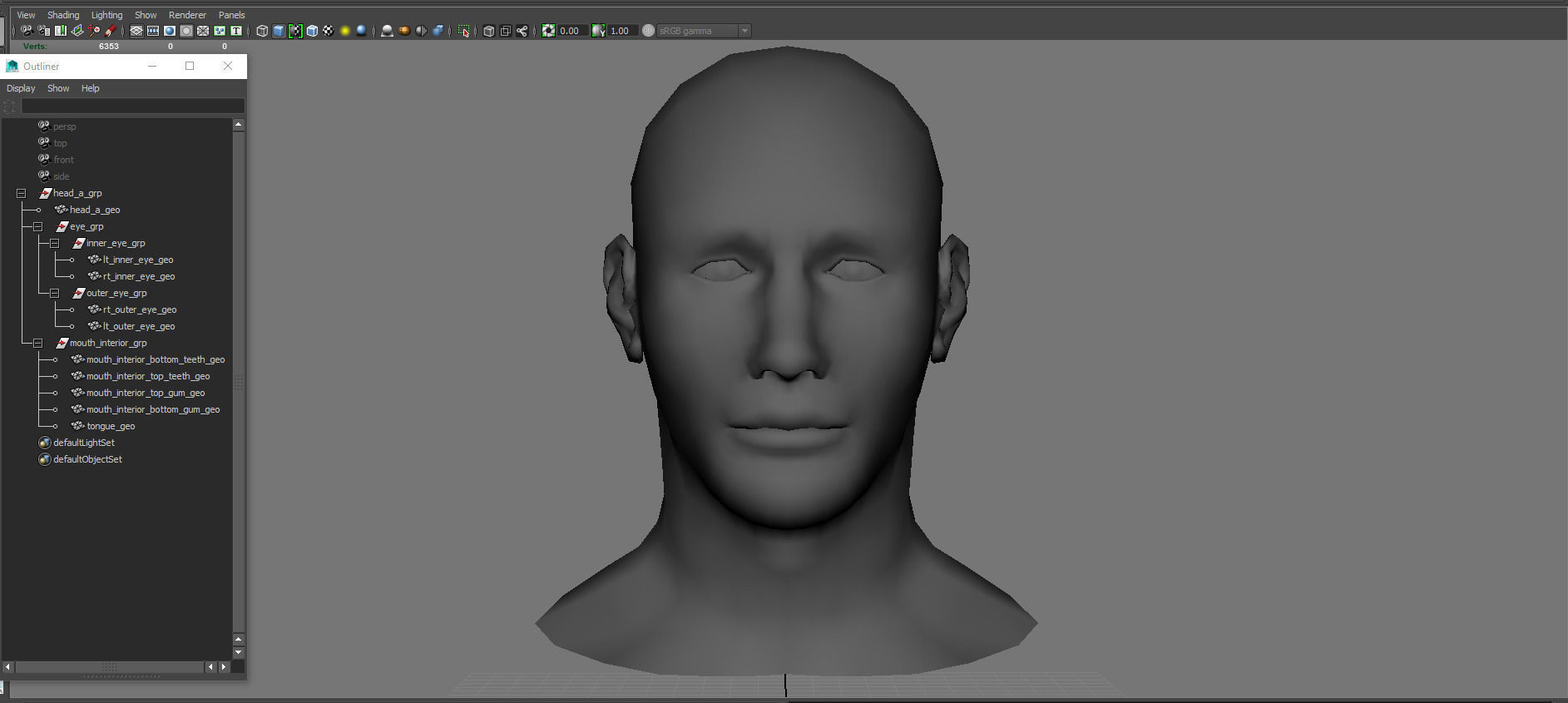This screenshot has height=703, width=1568.
Task: Select tongue_geo in the Outliner
Action: (x=111, y=426)
